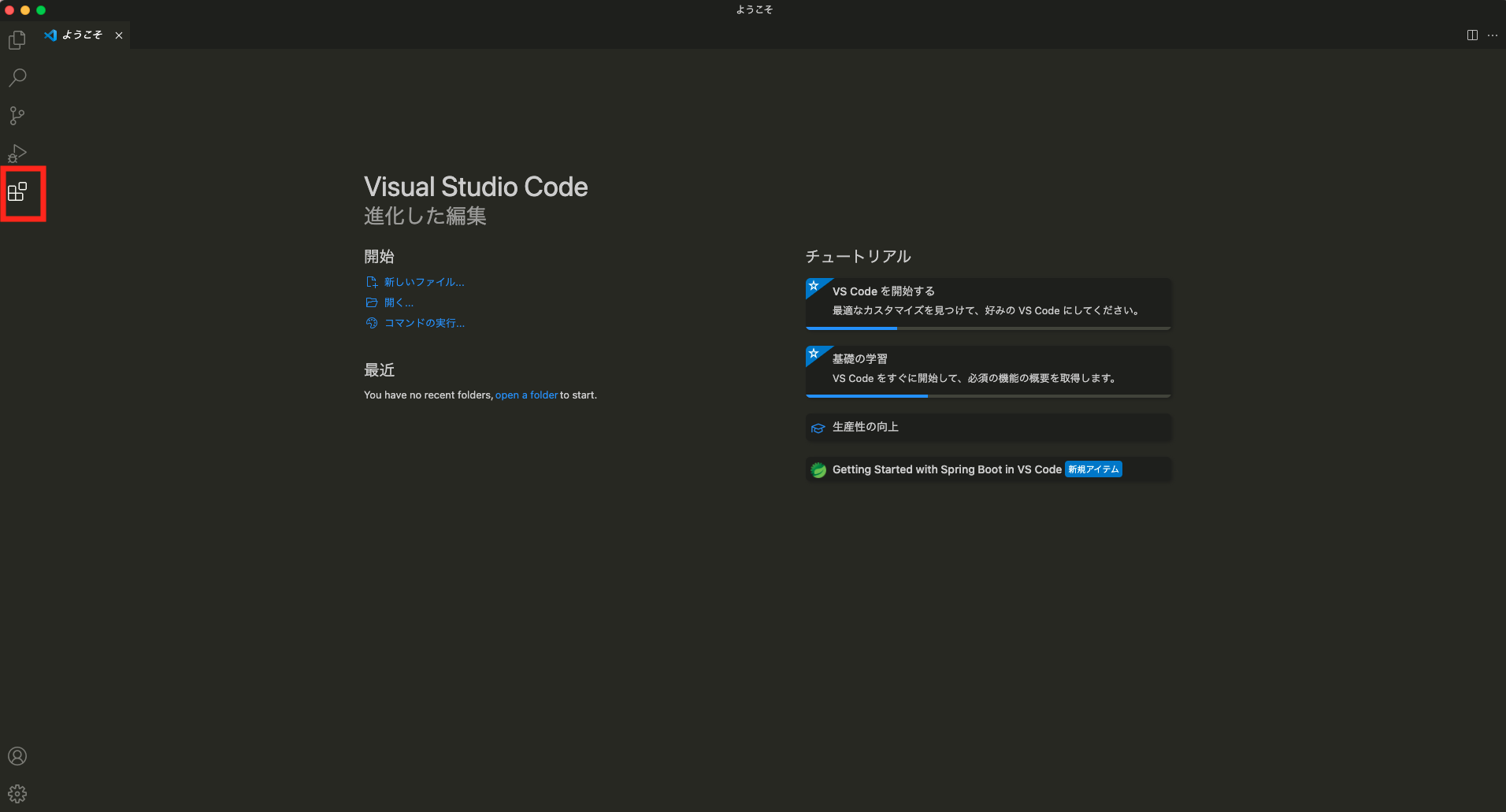Viewport: 1506px width, 812px height.
Task: Open the Source Control view
Action: point(17,116)
